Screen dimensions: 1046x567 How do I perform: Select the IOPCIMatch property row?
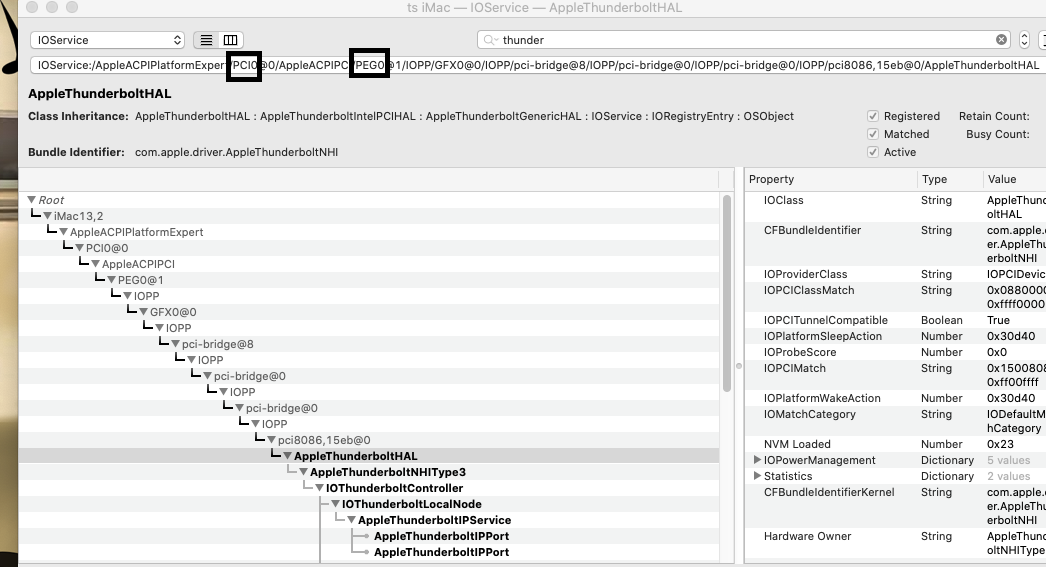tap(895, 375)
